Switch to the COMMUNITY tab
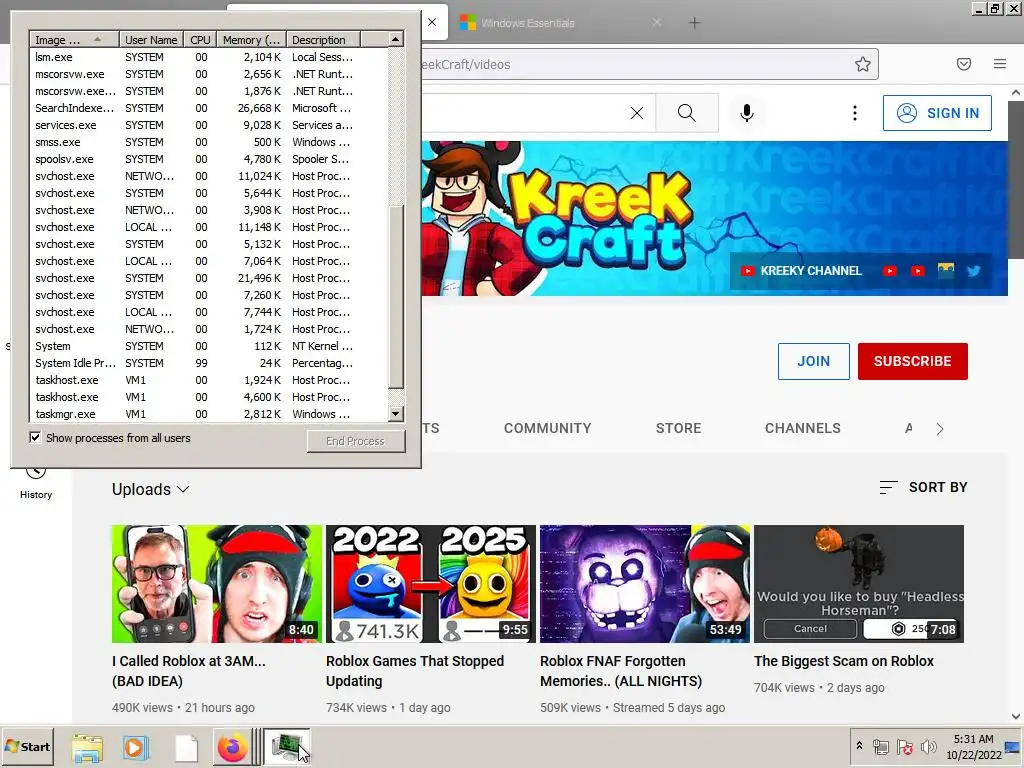 tap(547, 428)
